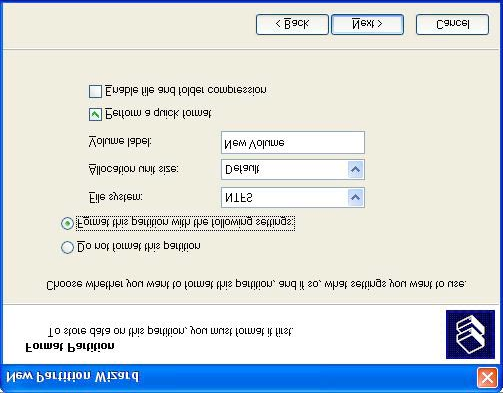Image resolution: width=503 pixels, height=393 pixels.
Task: Click the Volume label text field
Action: 293,143
